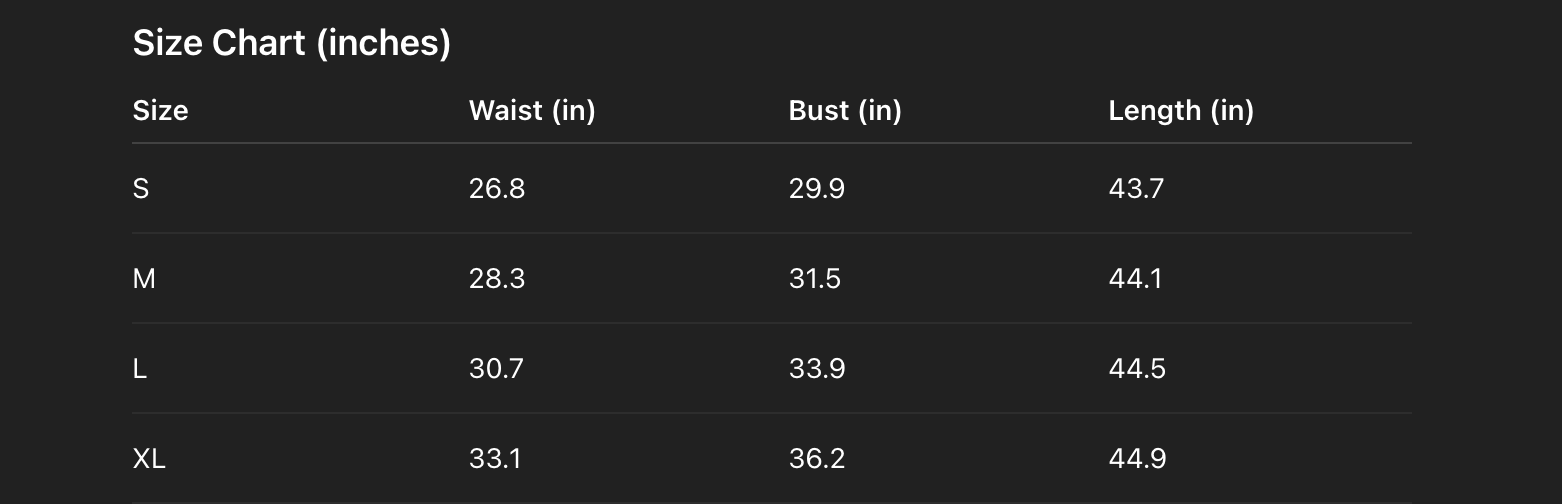Viewport: 1562px width, 504px height.
Task: Select the Bust (in) column header
Action: (845, 110)
